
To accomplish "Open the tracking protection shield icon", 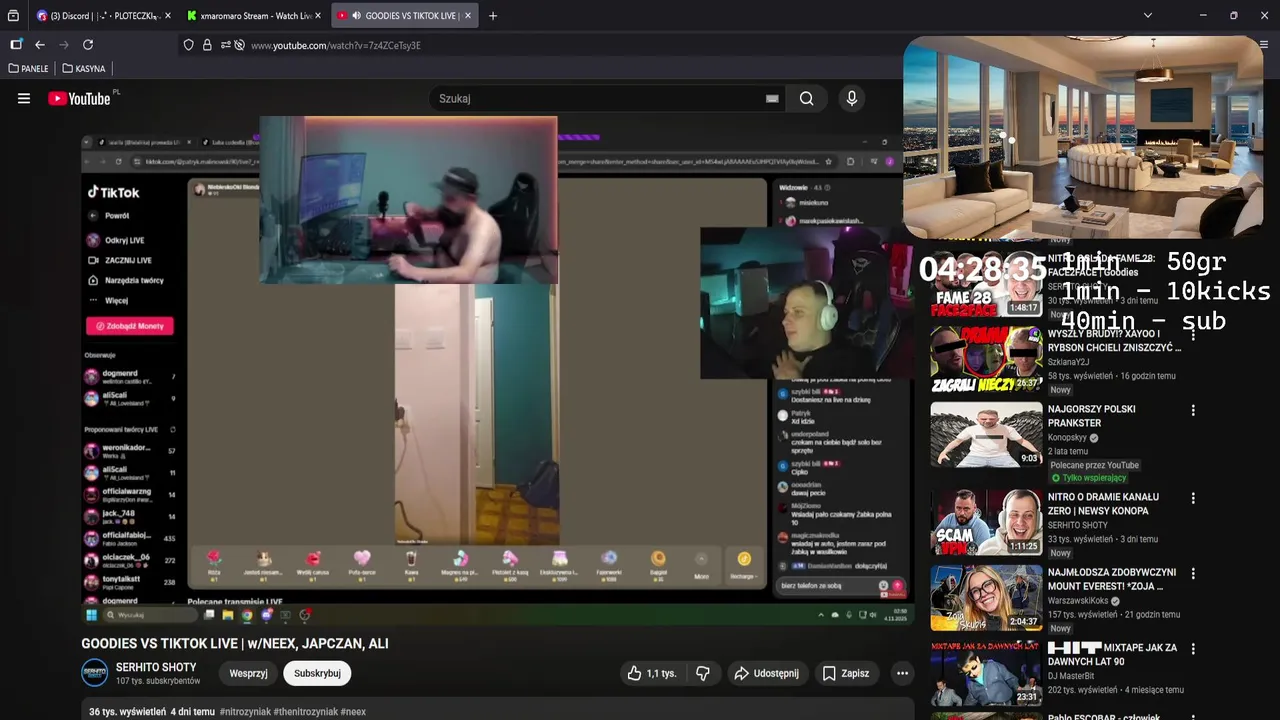I will 188,45.
